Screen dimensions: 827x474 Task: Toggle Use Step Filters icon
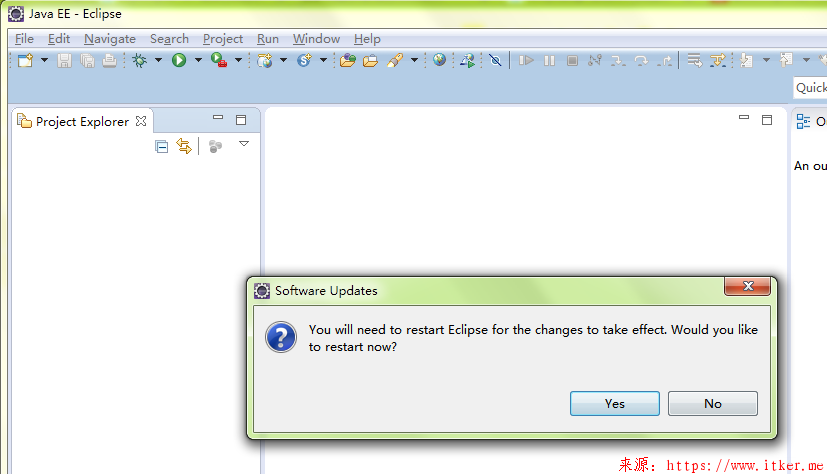click(718, 61)
